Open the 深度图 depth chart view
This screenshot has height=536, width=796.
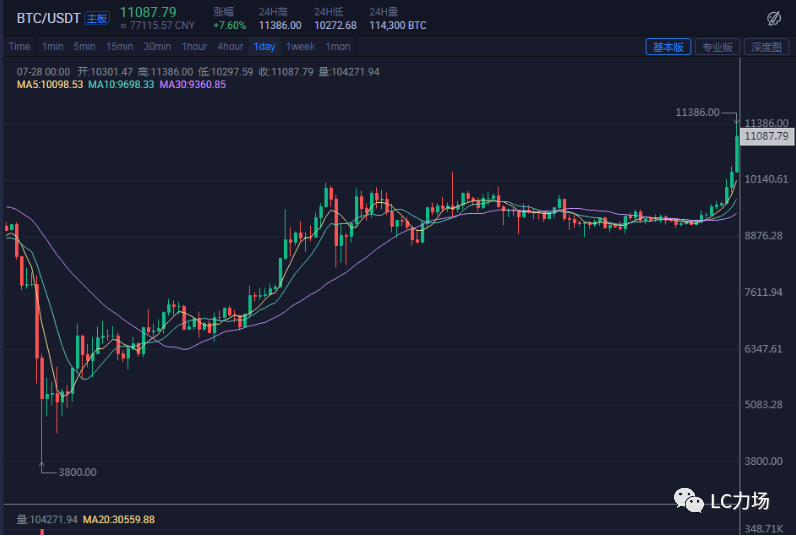(766, 47)
